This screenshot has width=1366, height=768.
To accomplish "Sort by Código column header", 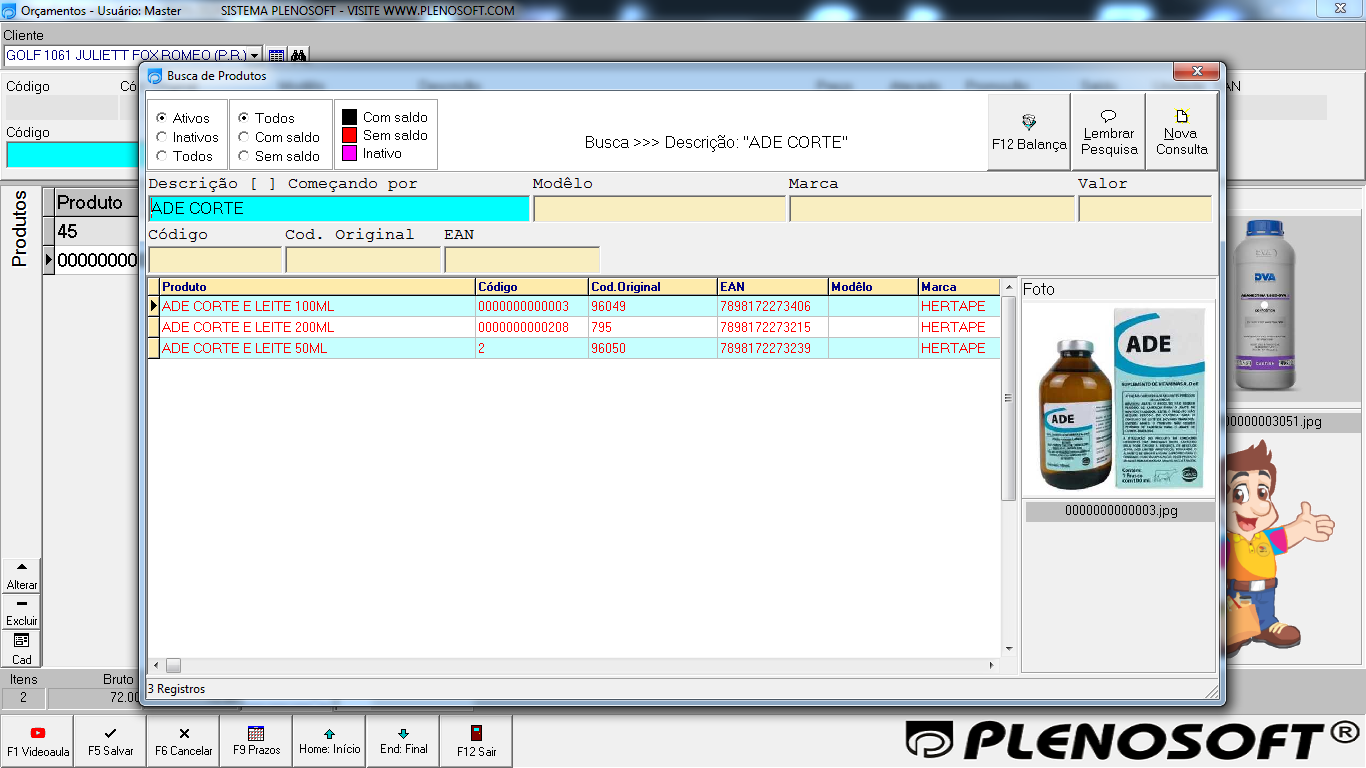I will click(531, 287).
